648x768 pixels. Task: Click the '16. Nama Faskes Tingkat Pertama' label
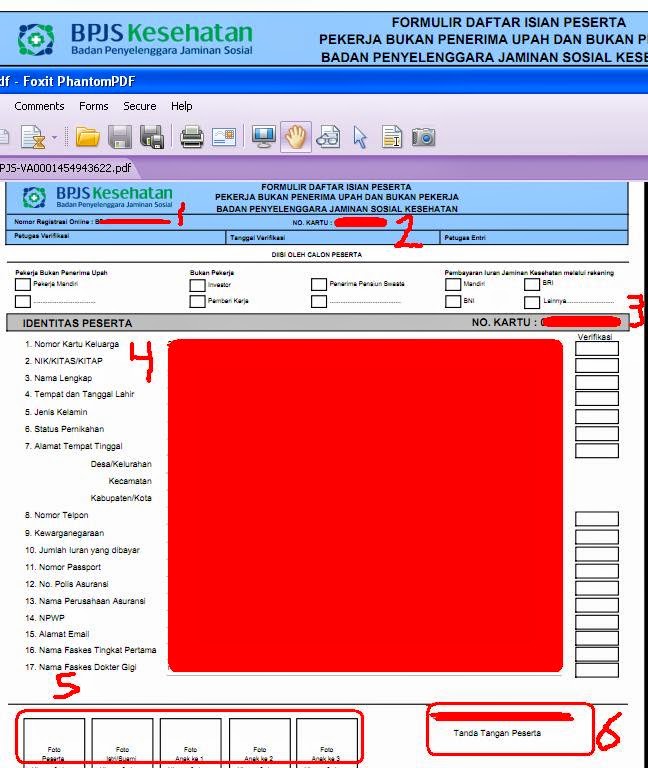click(91, 650)
